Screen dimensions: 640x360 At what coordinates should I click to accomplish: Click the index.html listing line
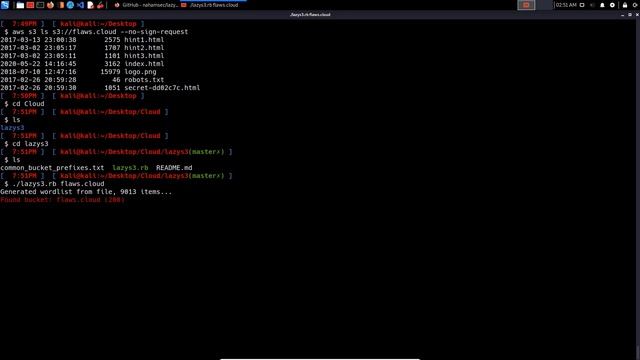(82, 64)
